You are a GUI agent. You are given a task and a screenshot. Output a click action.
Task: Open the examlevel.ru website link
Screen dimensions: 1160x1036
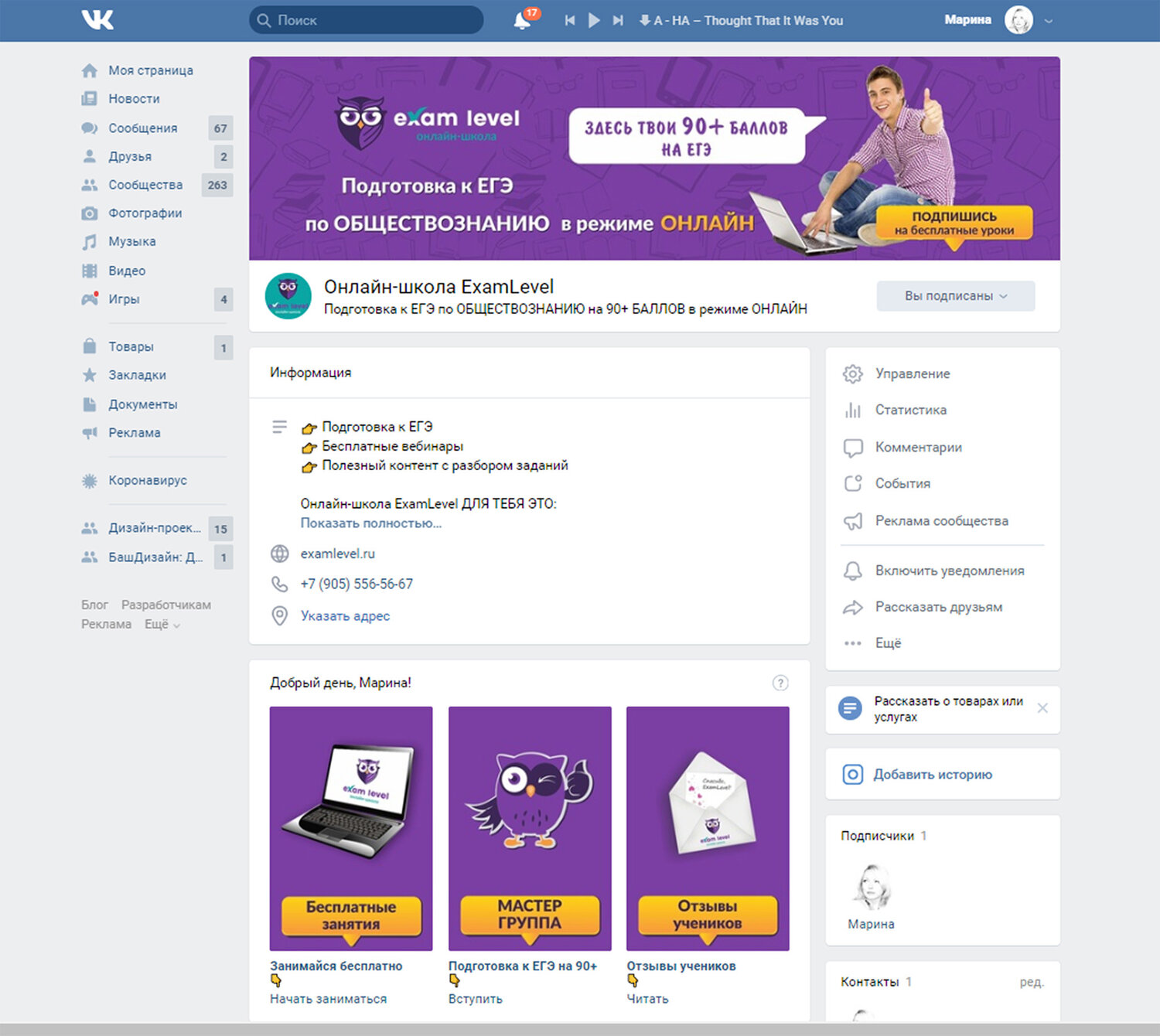click(337, 554)
